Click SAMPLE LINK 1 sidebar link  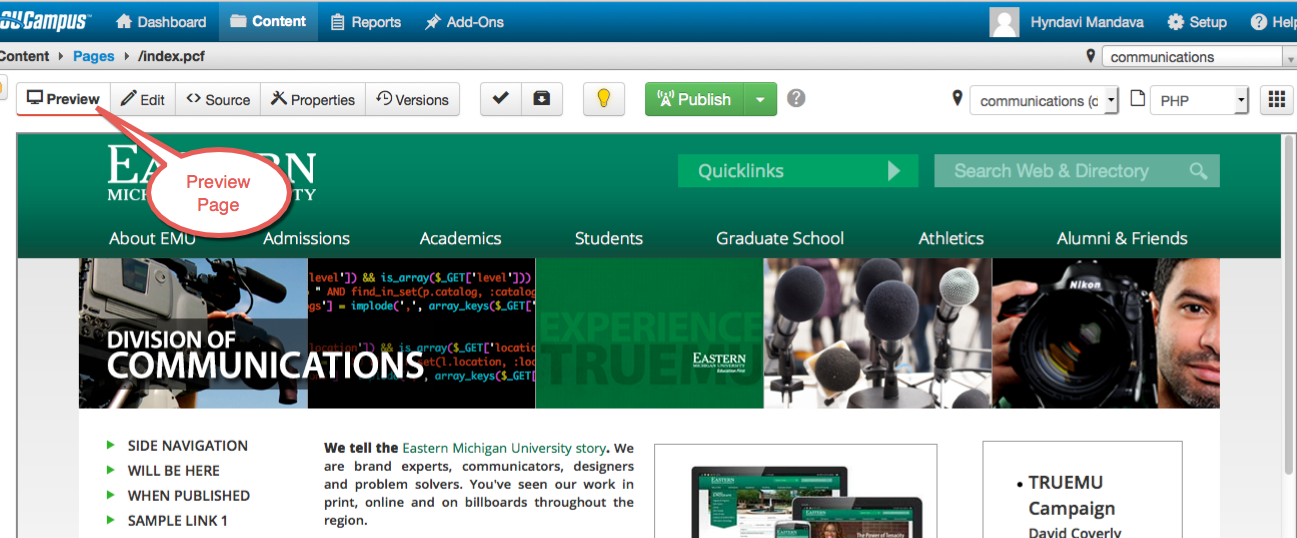coord(178,521)
